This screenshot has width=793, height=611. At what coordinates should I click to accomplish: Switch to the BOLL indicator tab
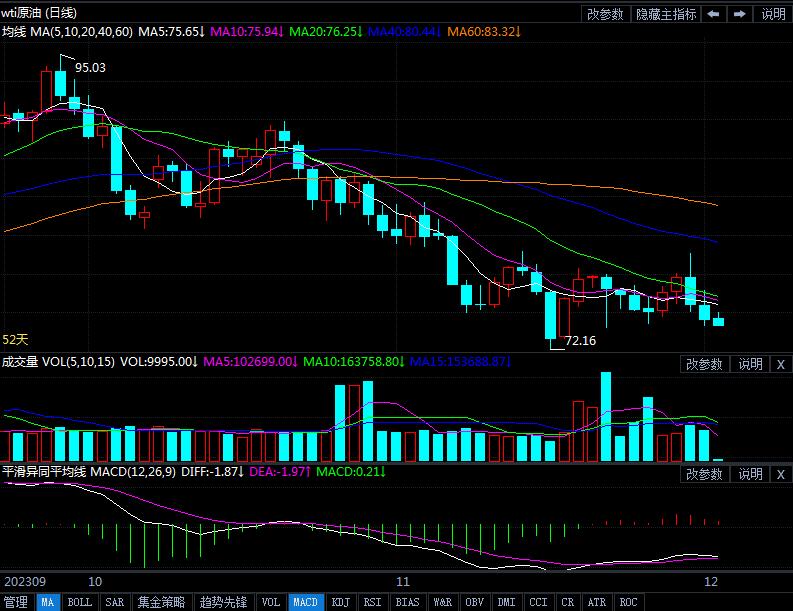click(x=79, y=602)
